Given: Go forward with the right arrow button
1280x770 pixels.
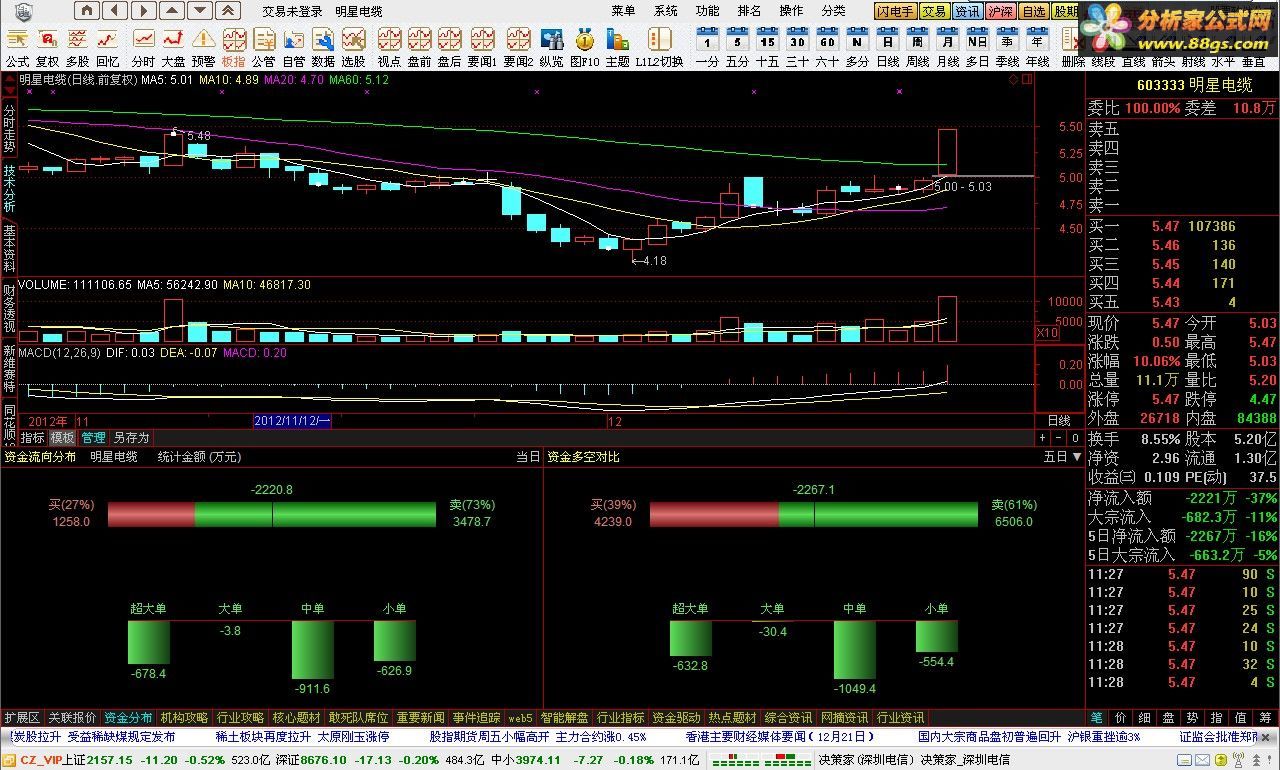Looking at the screenshot, I should 143,11.
